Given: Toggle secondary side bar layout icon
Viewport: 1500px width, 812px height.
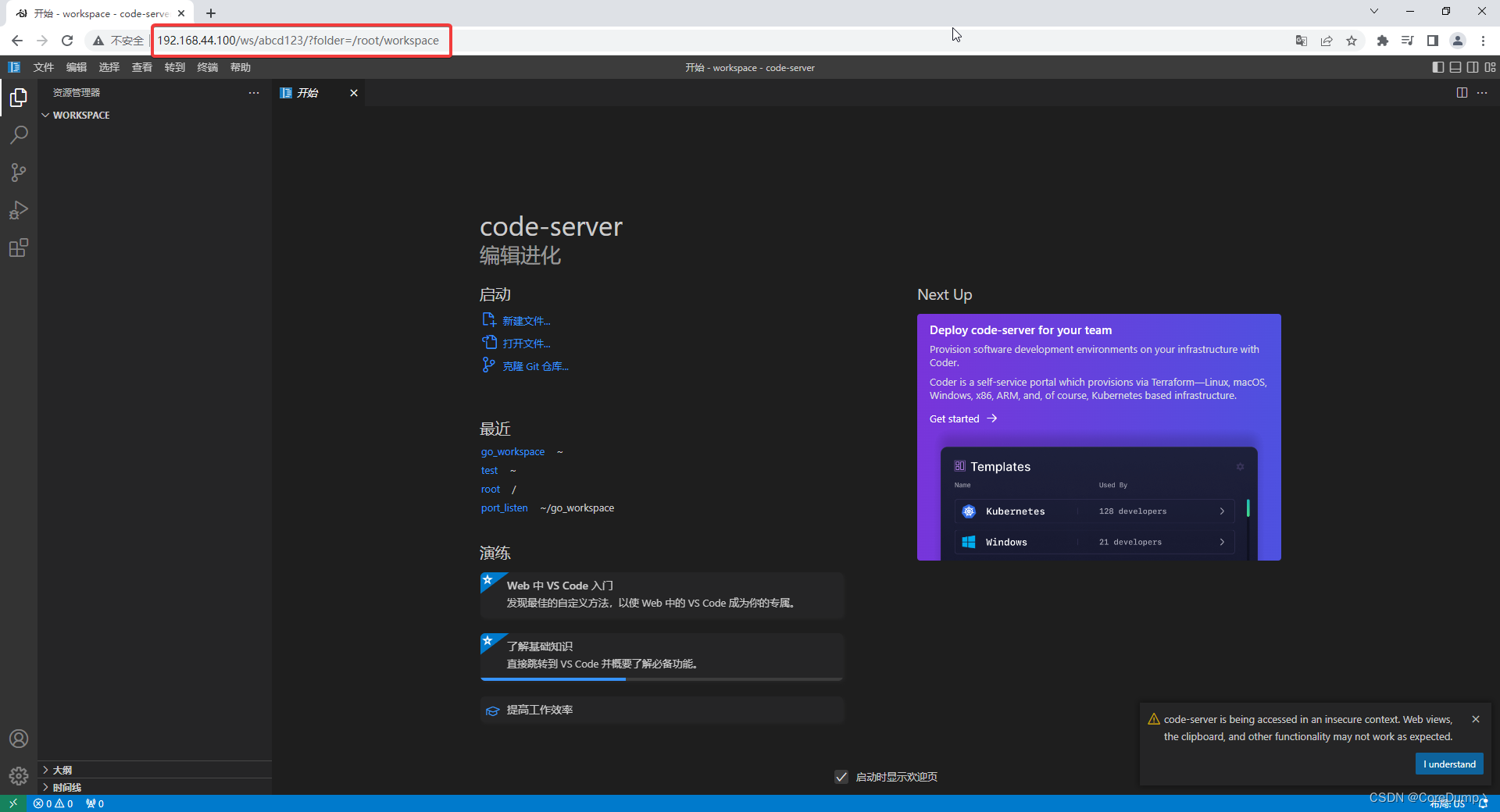Looking at the screenshot, I should pyautogui.click(x=1473, y=67).
